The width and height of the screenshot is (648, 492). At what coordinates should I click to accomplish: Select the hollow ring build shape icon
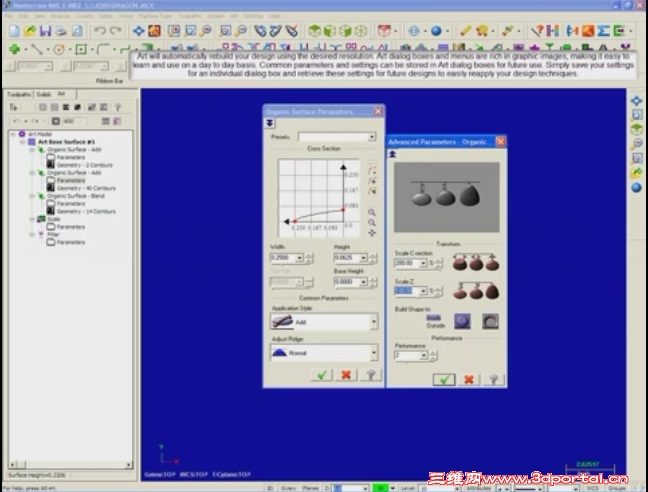click(490, 321)
